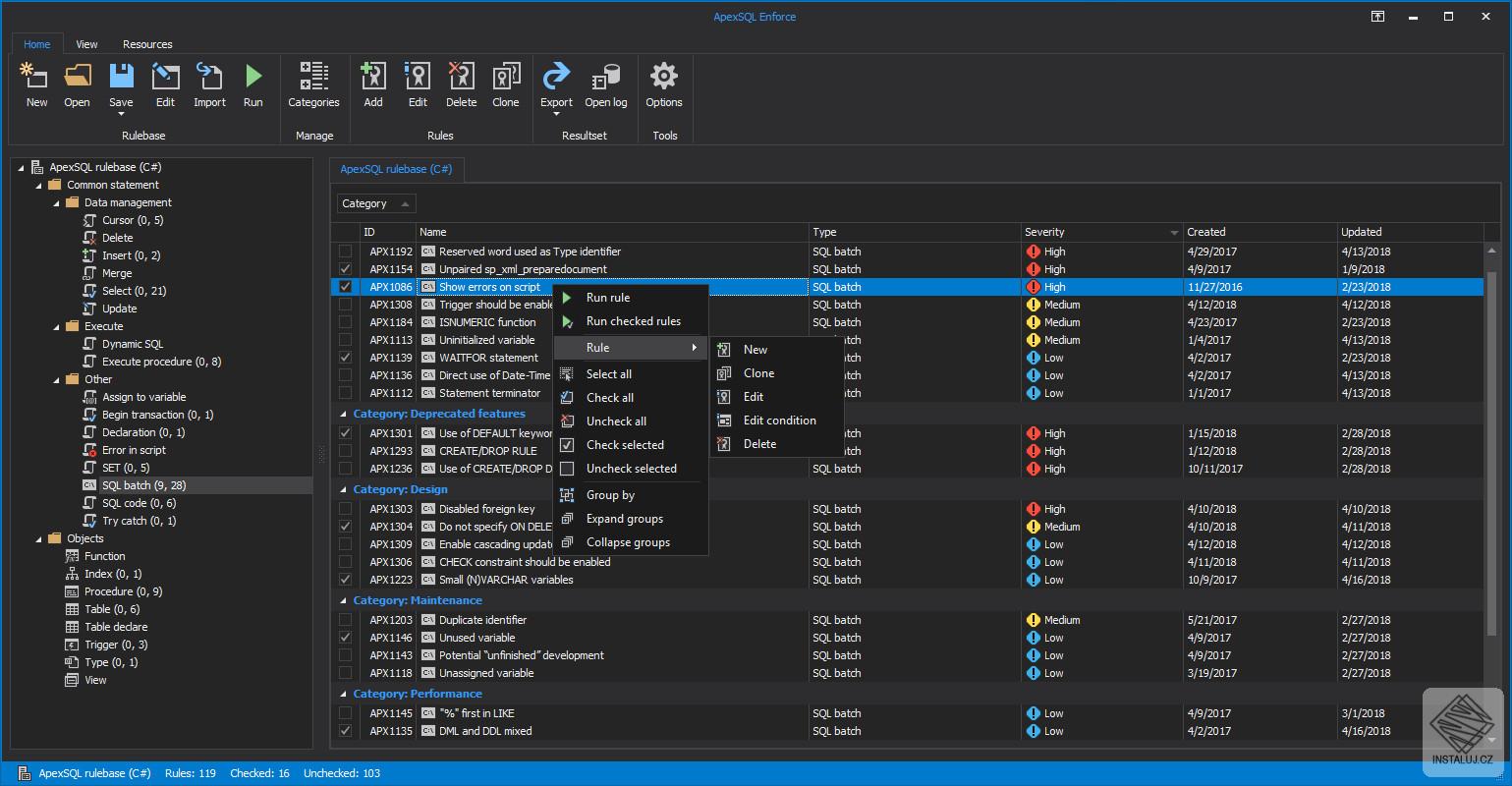Switch to the View ribbon tab
Image resolution: width=1512 pixels, height=786 pixels.
tap(87, 44)
